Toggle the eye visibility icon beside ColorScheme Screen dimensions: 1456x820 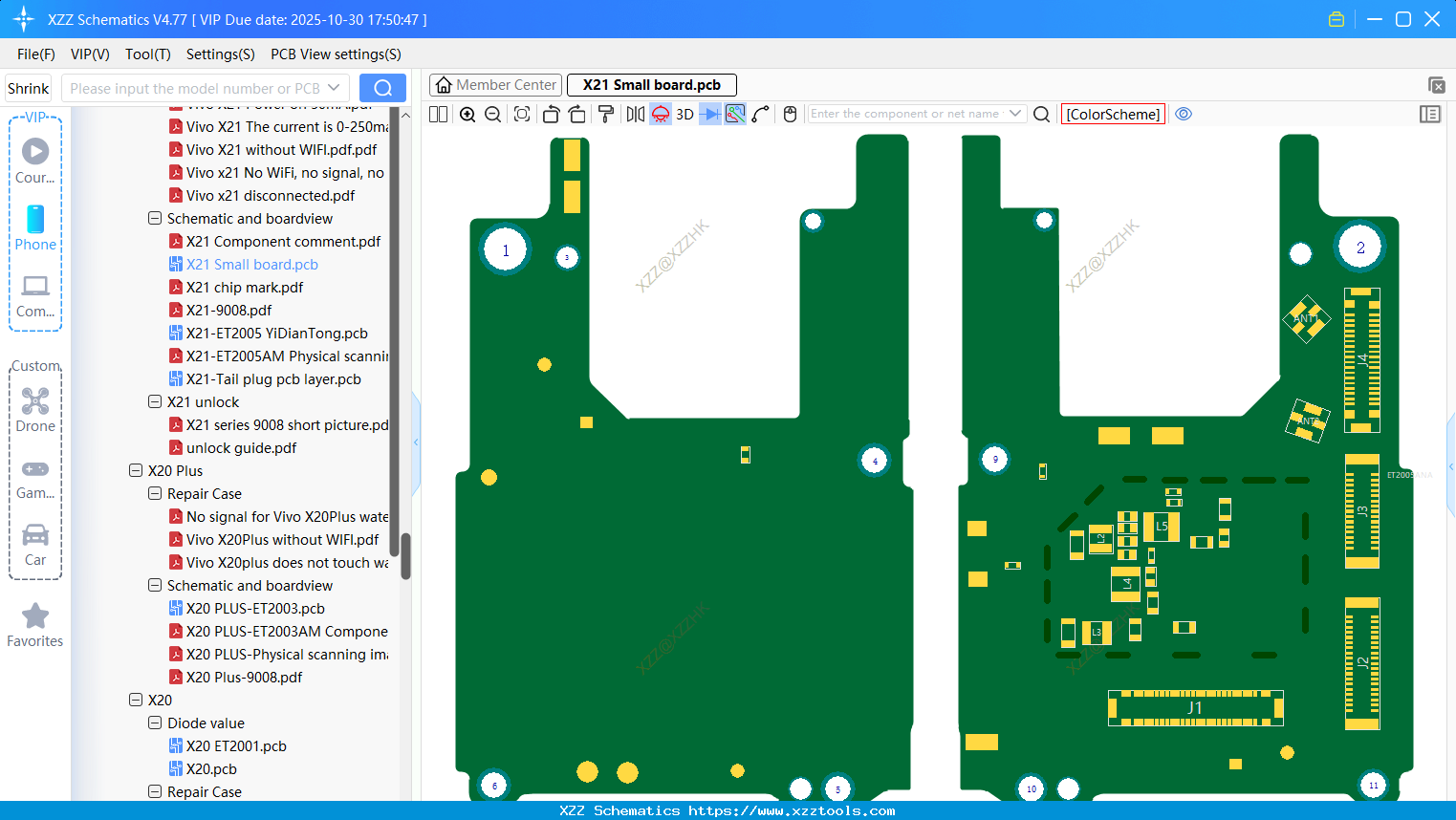pyautogui.click(x=1184, y=114)
